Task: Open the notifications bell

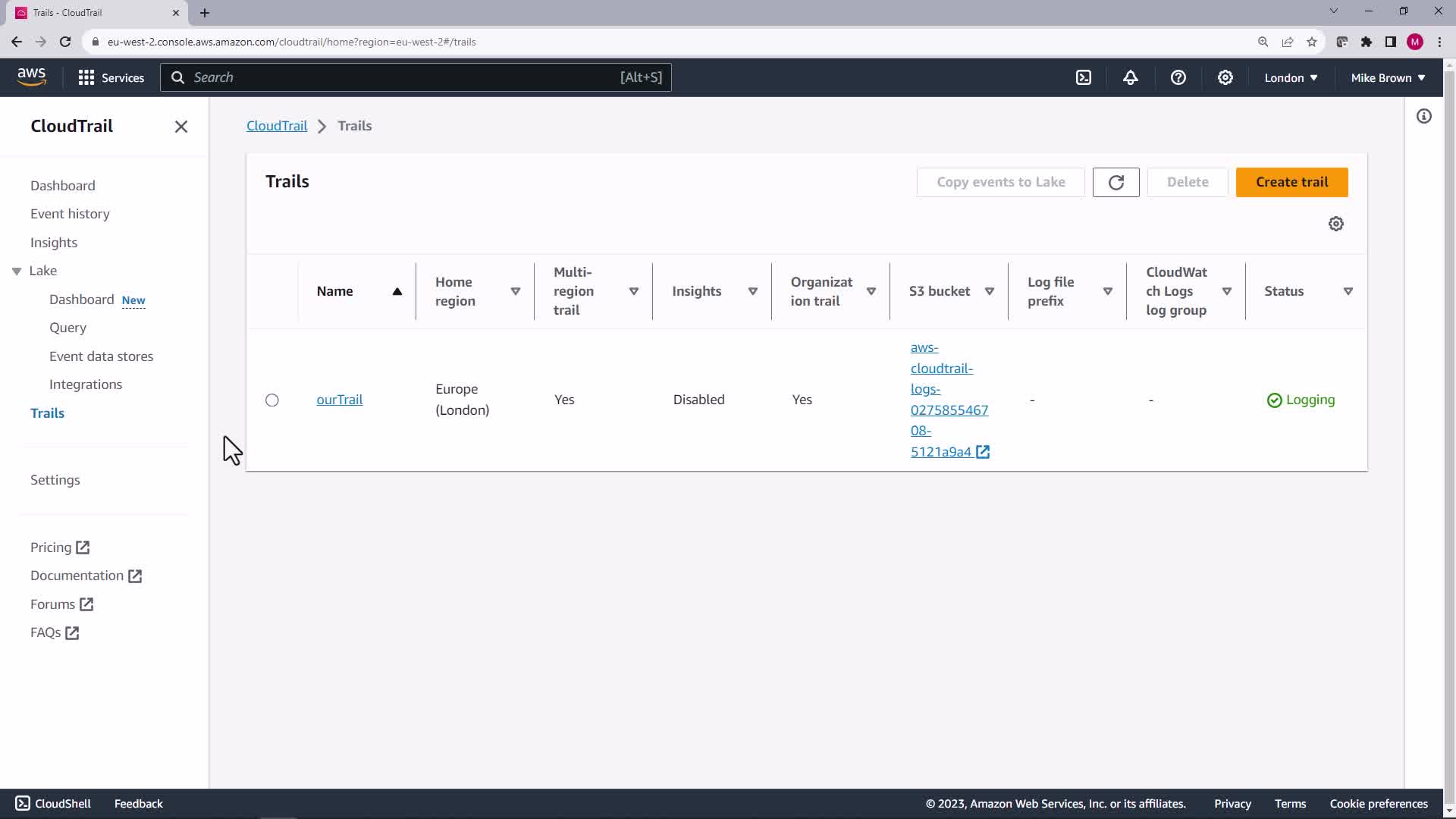Action: (1131, 77)
